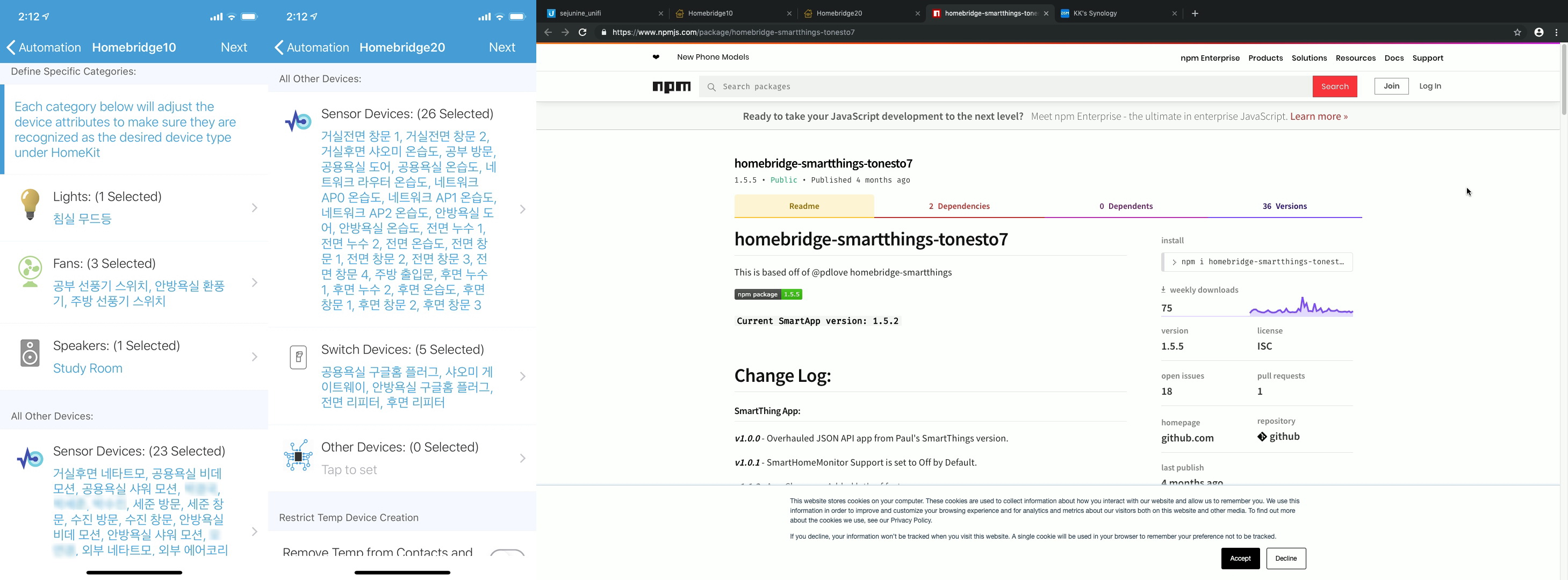Screen dimensions: 1568x580
Task: Open the 2 Dependencies tab
Action: 959,206
